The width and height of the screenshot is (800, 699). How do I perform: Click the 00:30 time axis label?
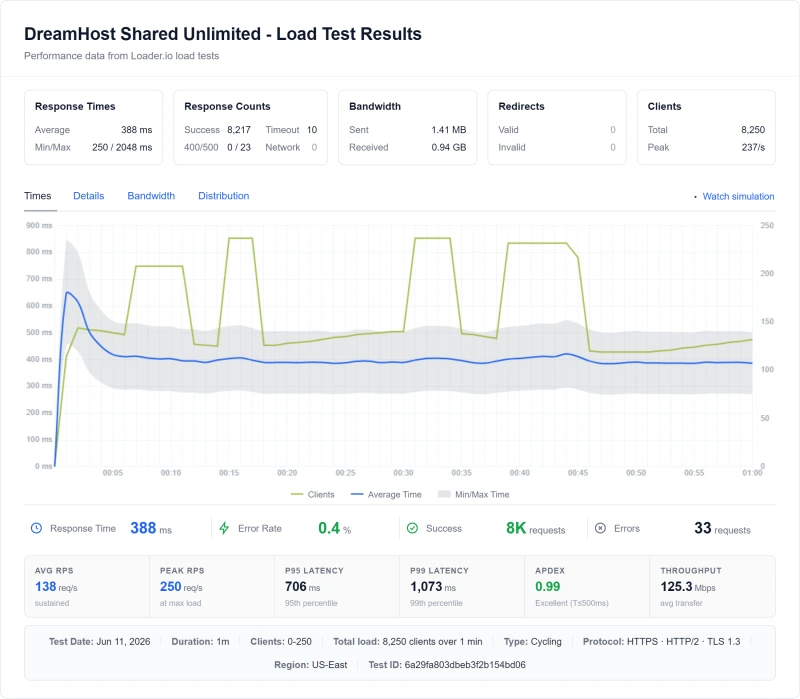pyautogui.click(x=403, y=473)
